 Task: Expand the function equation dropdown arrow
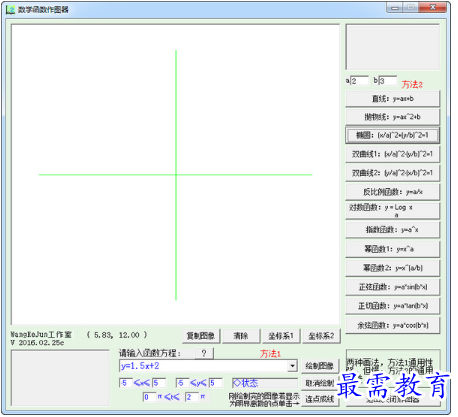click(x=292, y=366)
